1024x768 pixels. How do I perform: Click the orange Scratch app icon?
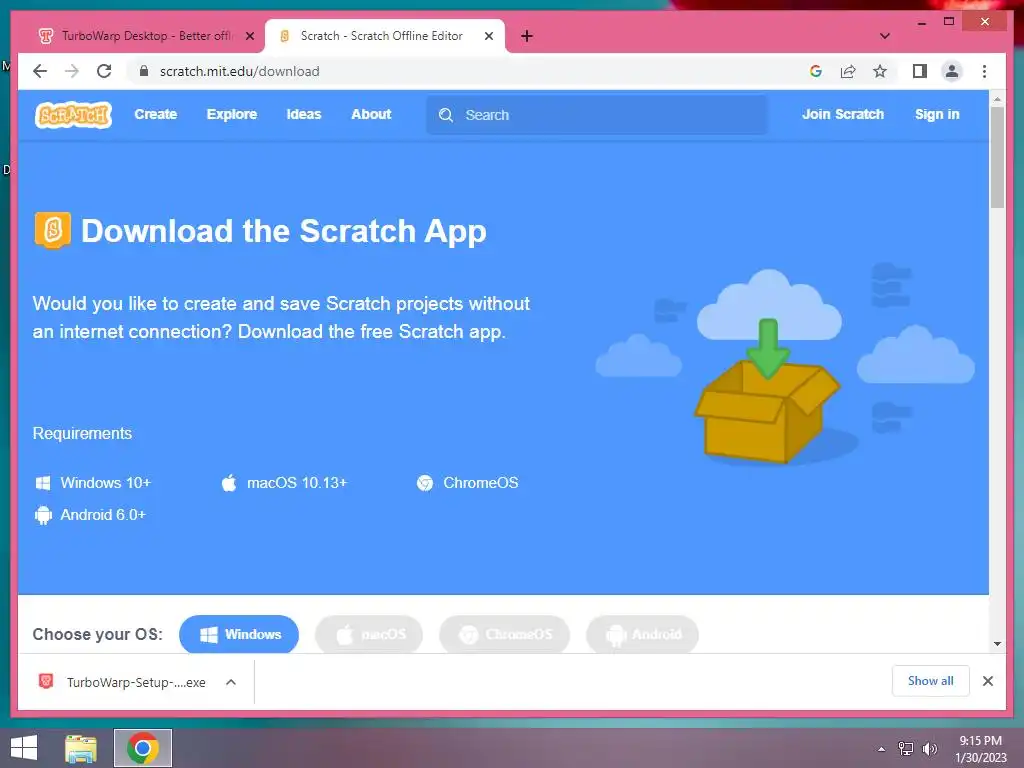[52, 230]
